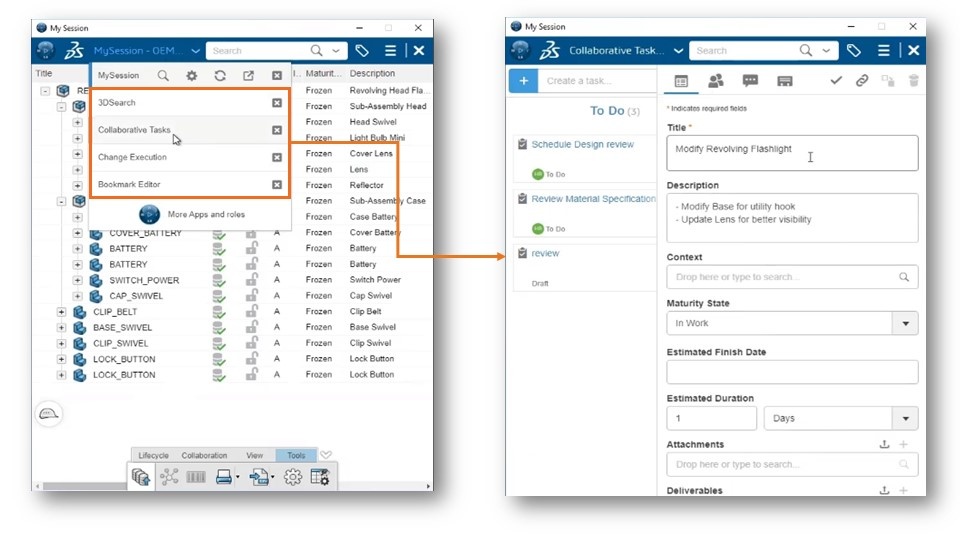Click the search icon in MySession dropdown panel
Image resolution: width=960 pixels, height=540 pixels.
point(163,75)
